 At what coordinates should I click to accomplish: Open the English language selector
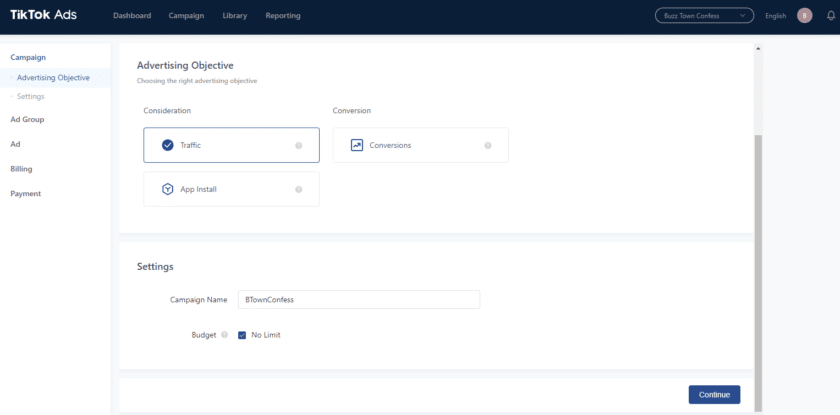point(775,16)
